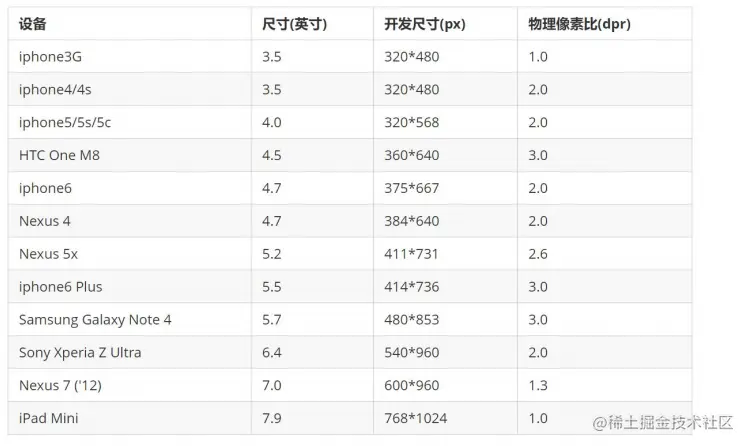Click the 4.7 size in the Nexus 4 row
This screenshot has height=446, width=748.
(x=271, y=221)
